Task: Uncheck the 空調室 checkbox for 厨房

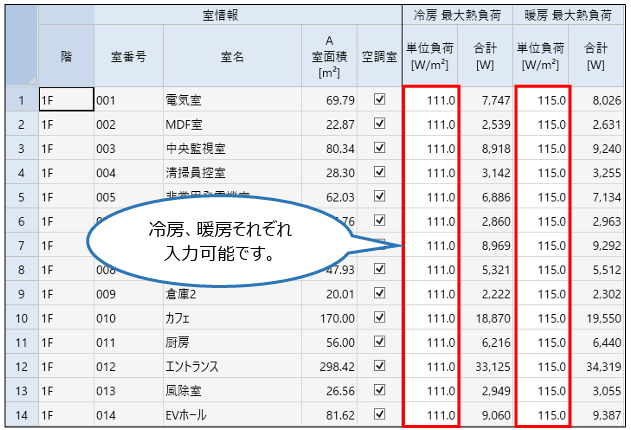Action: click(x=379, y=341)
